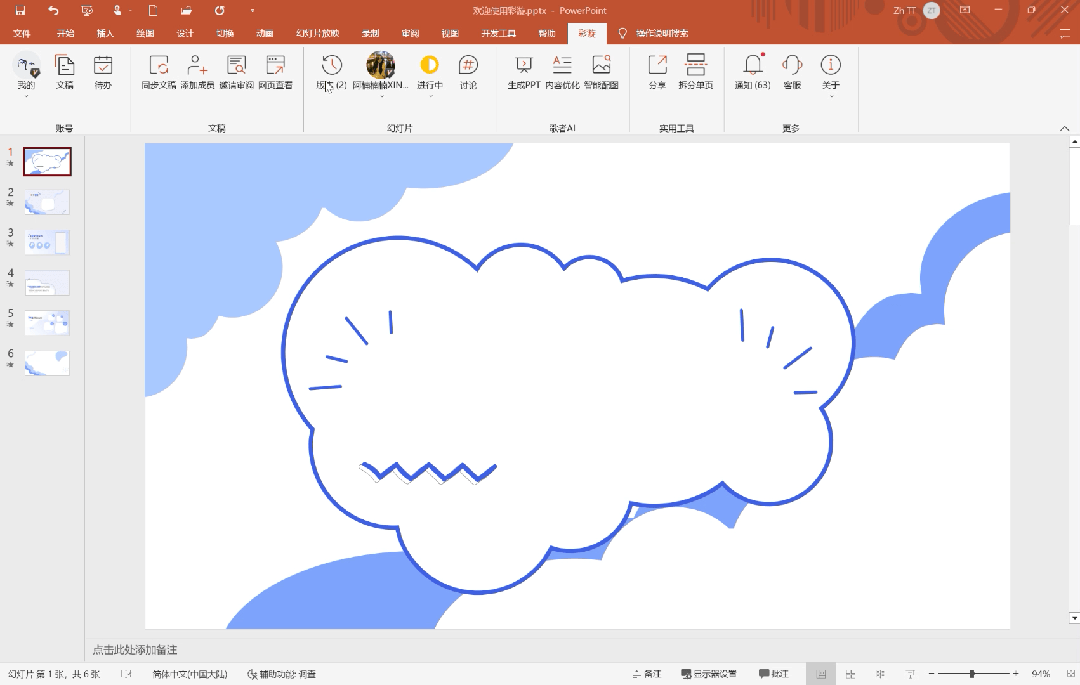Select slide 4 thumbnail
Image resolution: width=1080 pixels, height=685 pixels.
[x=48, y=282]
